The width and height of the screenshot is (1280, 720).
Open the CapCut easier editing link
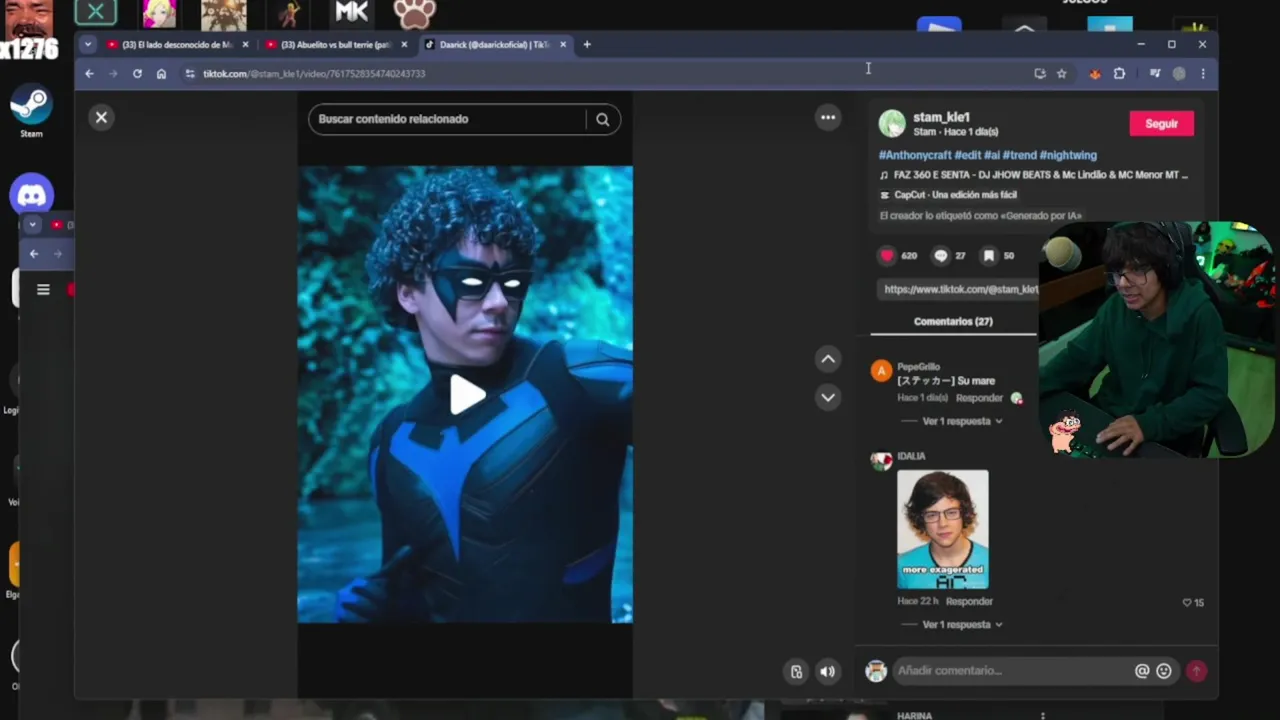pyautogui.click(x=955, y=195)
